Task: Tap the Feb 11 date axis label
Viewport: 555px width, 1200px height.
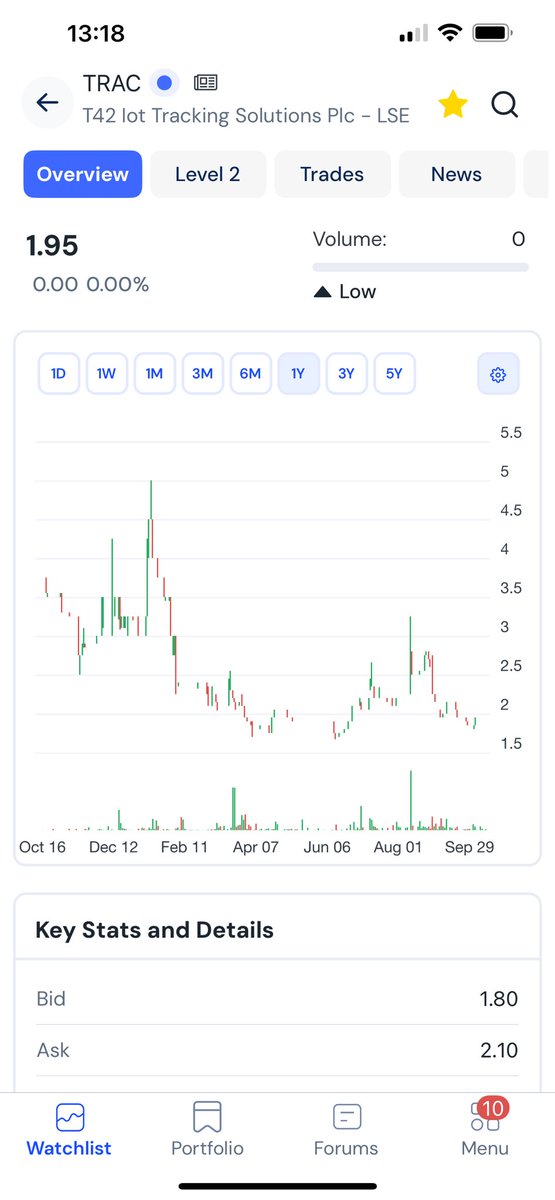Action: [x=184, y=847]
